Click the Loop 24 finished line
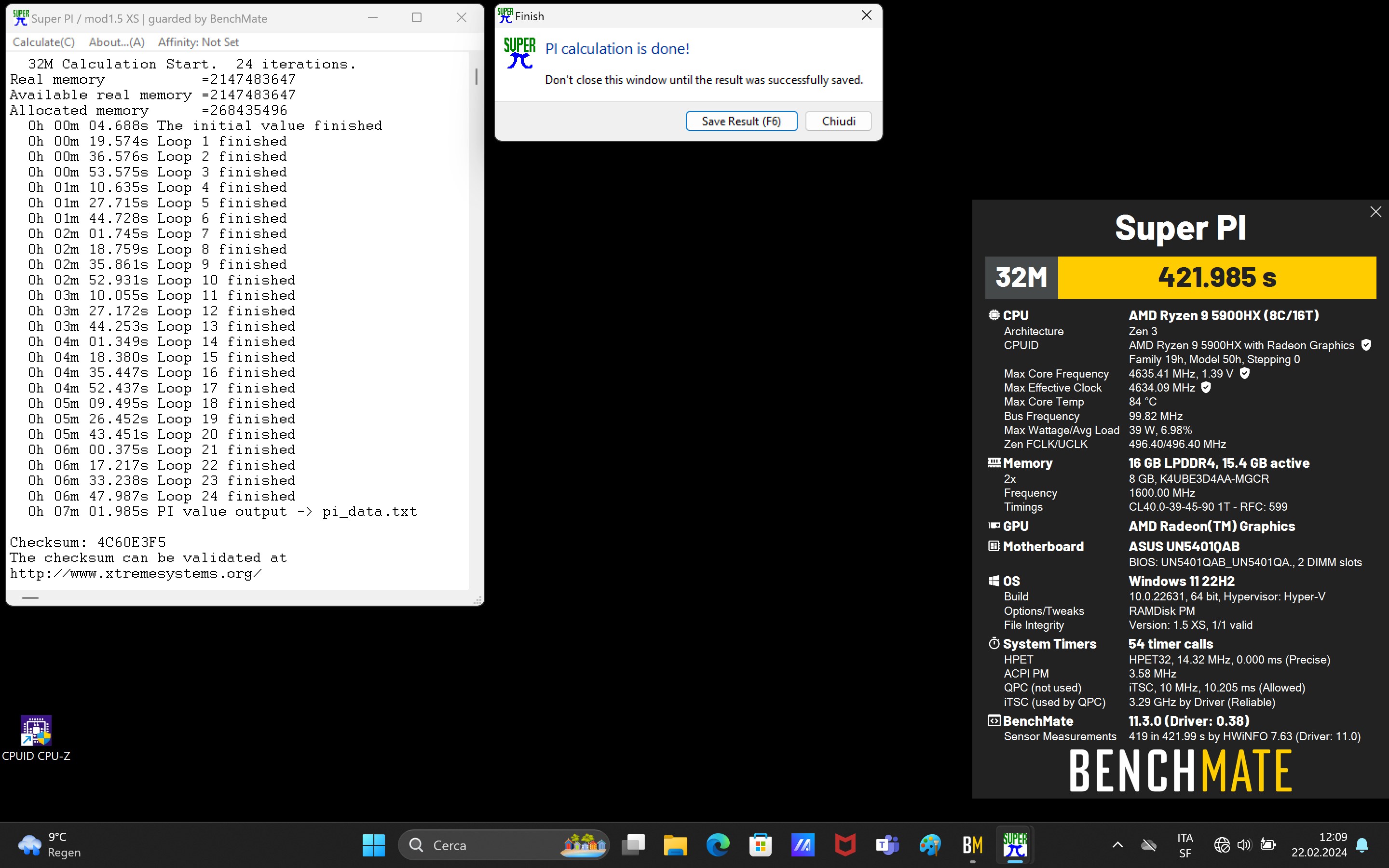This screenshot has height=868, width=1389. tap(162, 495)
